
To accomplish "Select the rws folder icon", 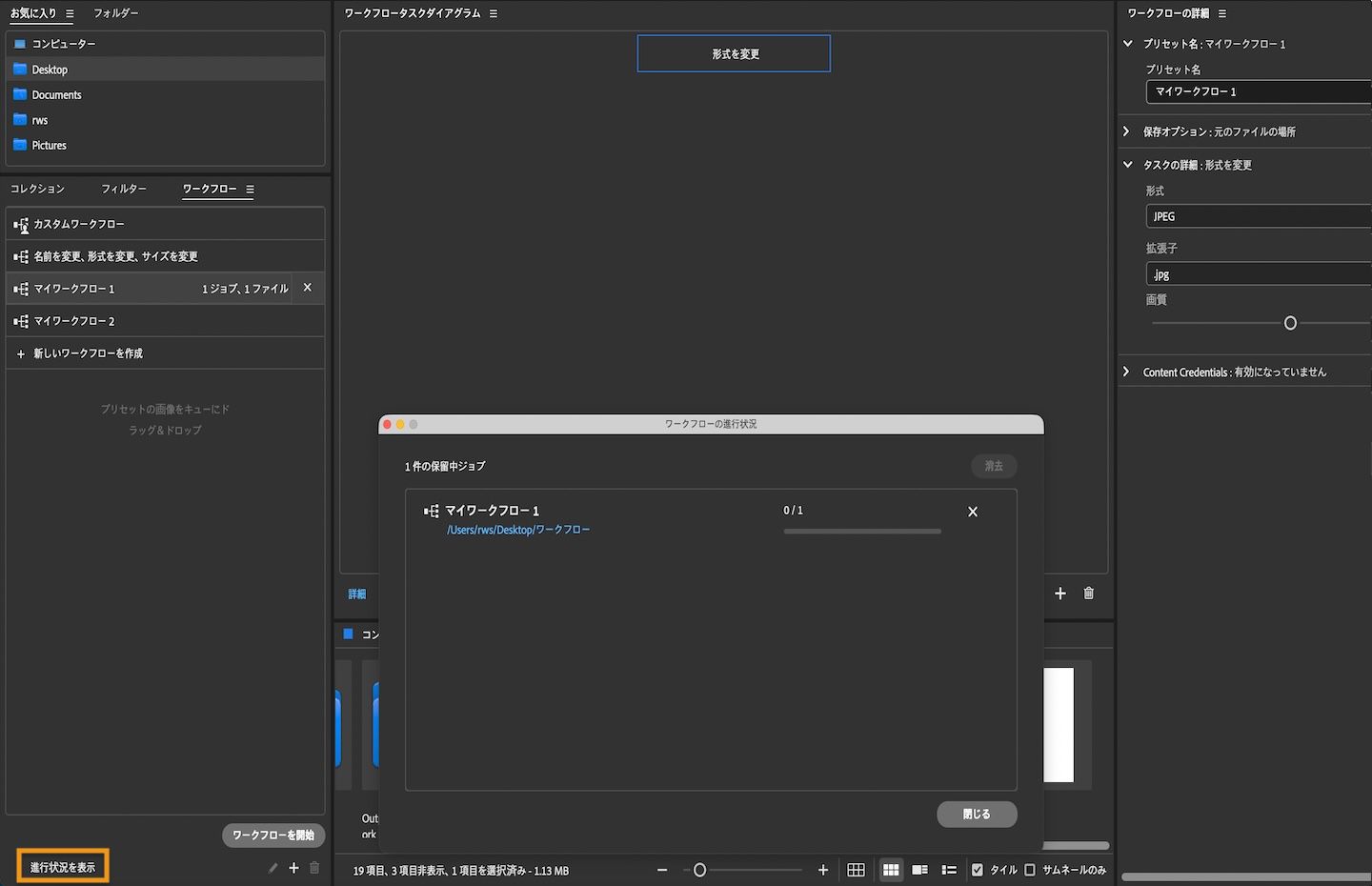I will [20, 120].
